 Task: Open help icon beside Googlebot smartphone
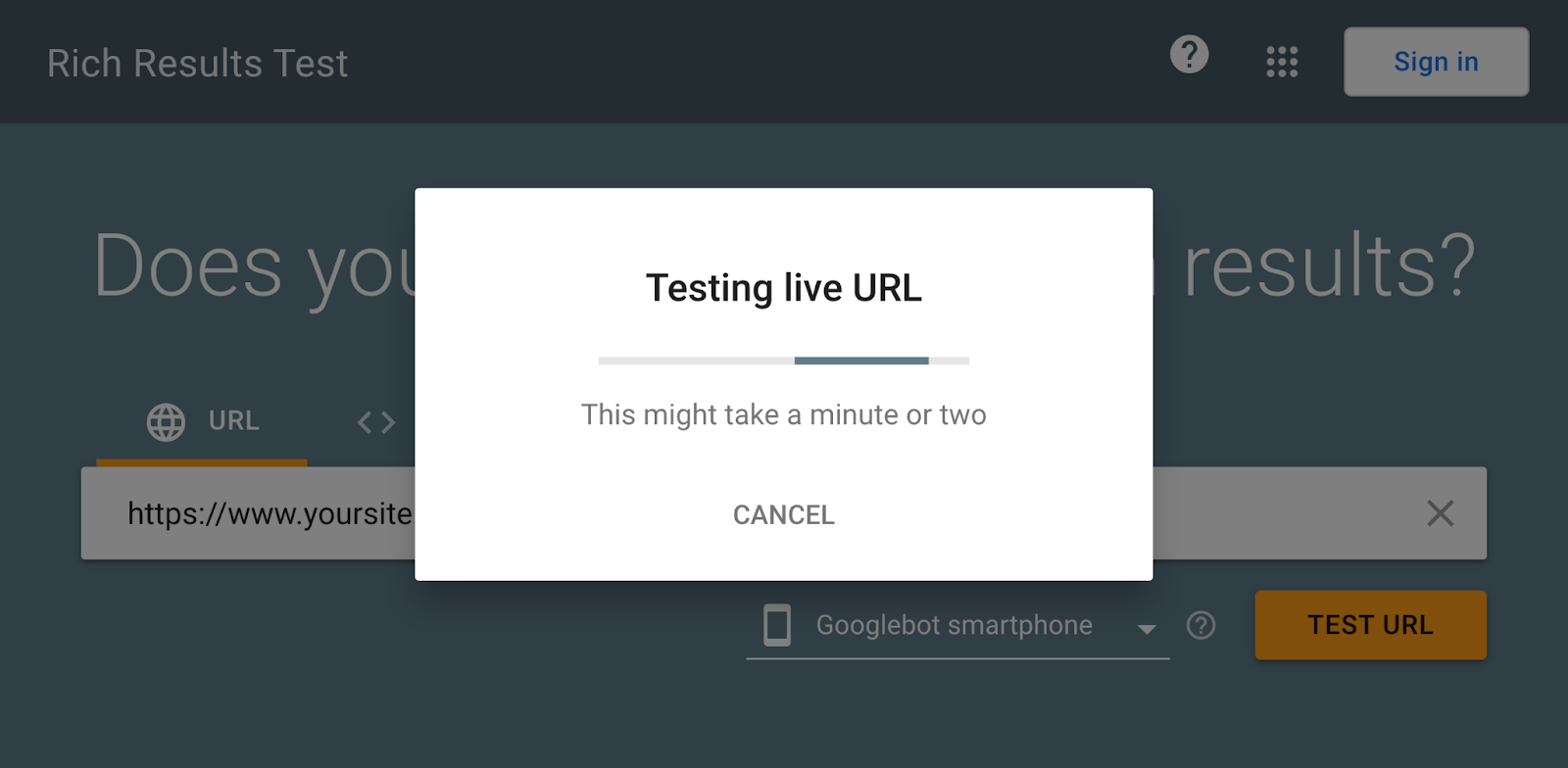click(x=1200, y=625)
